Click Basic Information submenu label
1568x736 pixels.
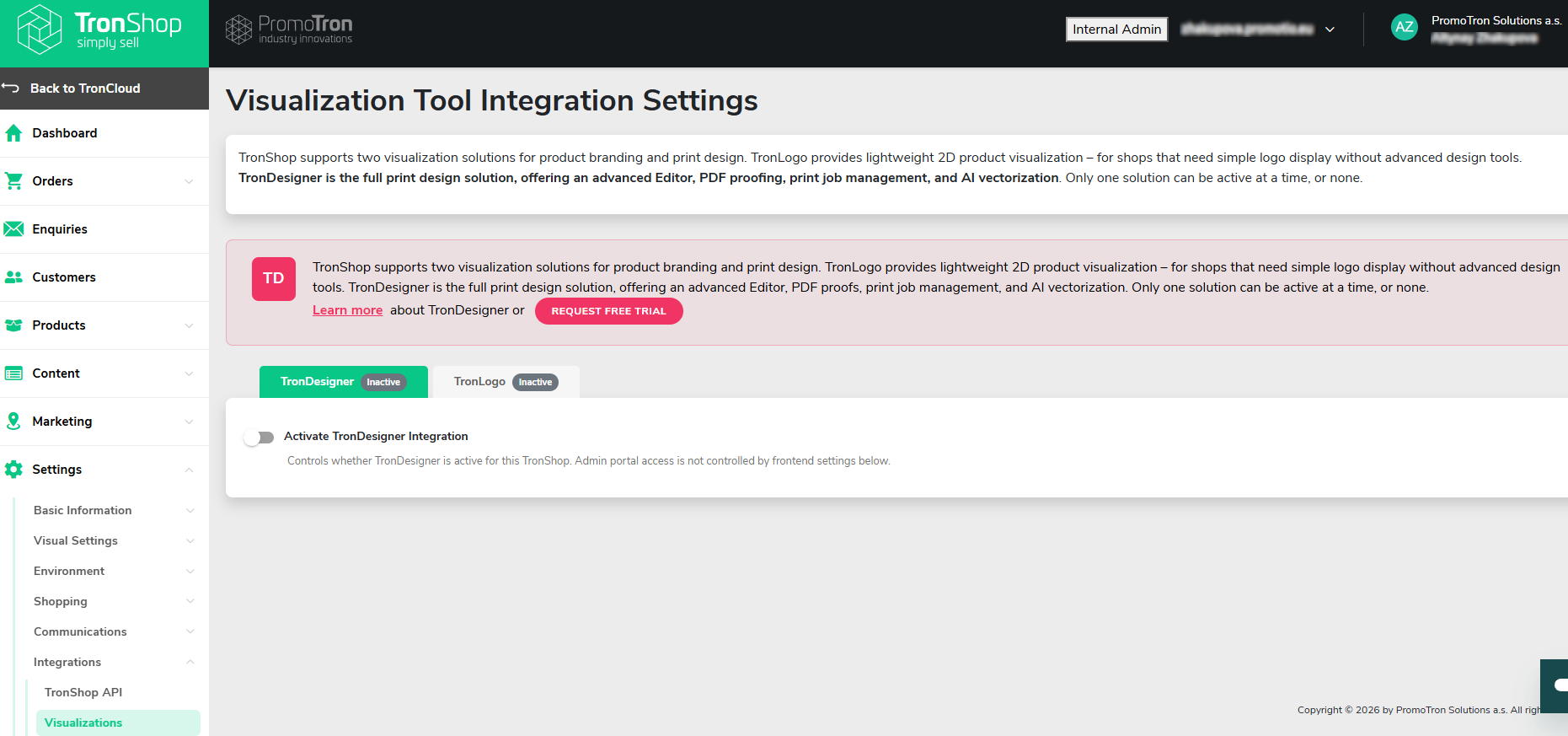point(83,510)
